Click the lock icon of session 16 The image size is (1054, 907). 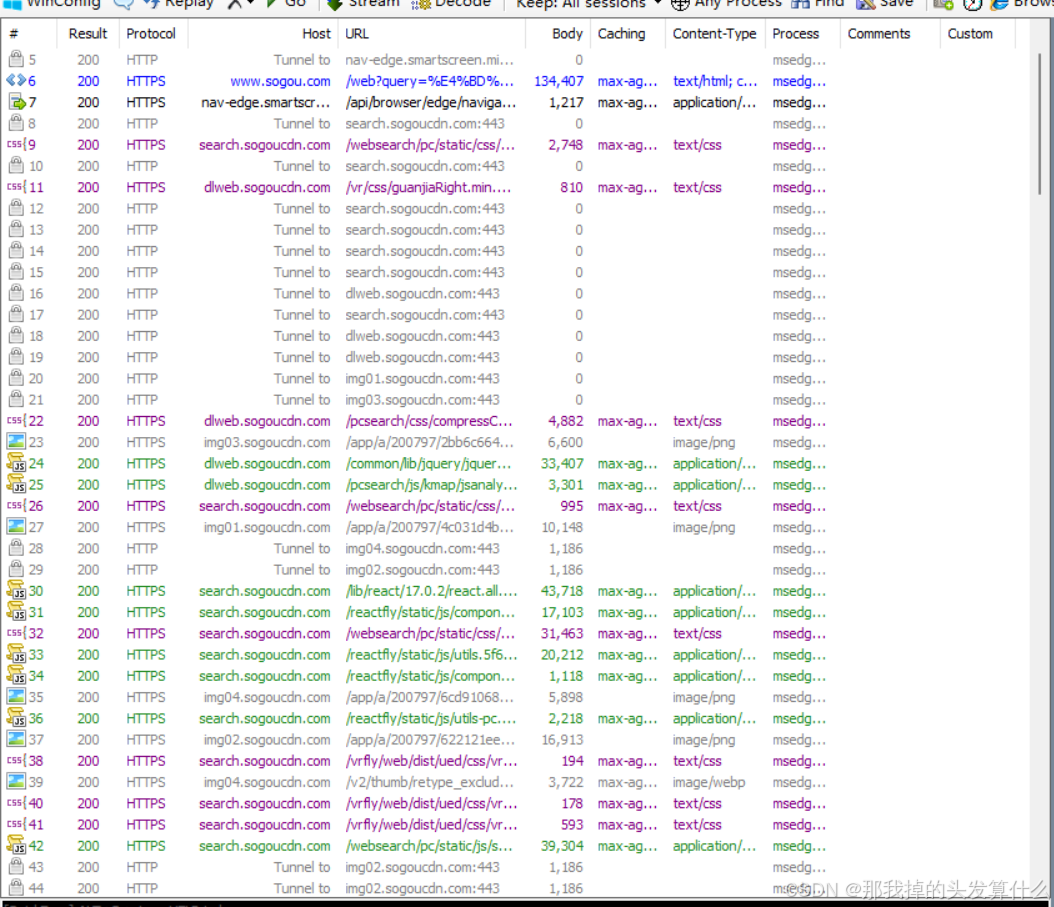16,293
